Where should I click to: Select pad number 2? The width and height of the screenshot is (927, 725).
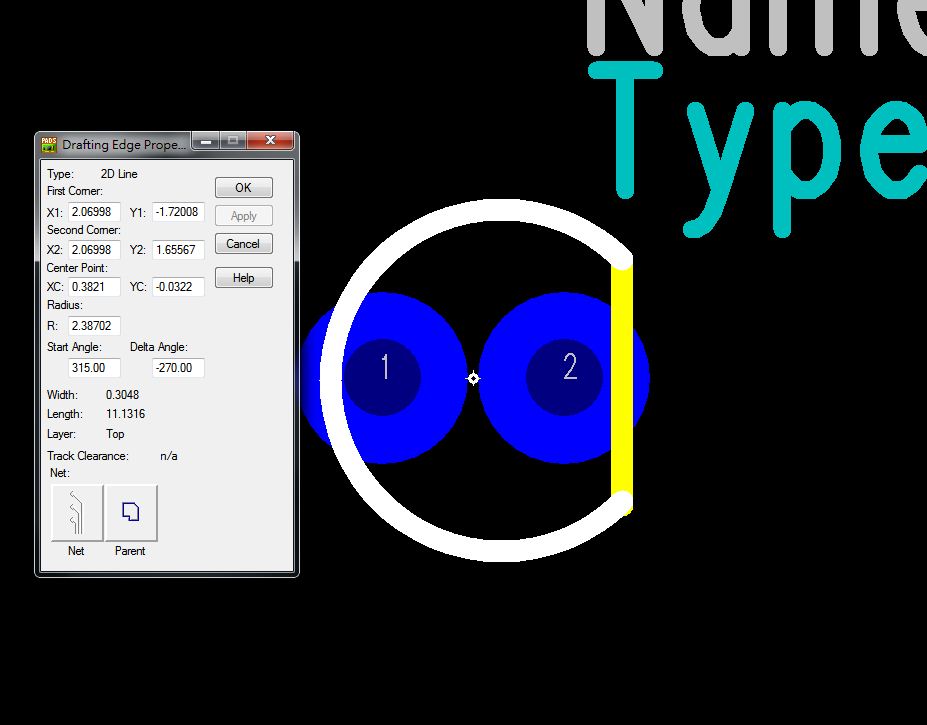[x=565, y=377]
